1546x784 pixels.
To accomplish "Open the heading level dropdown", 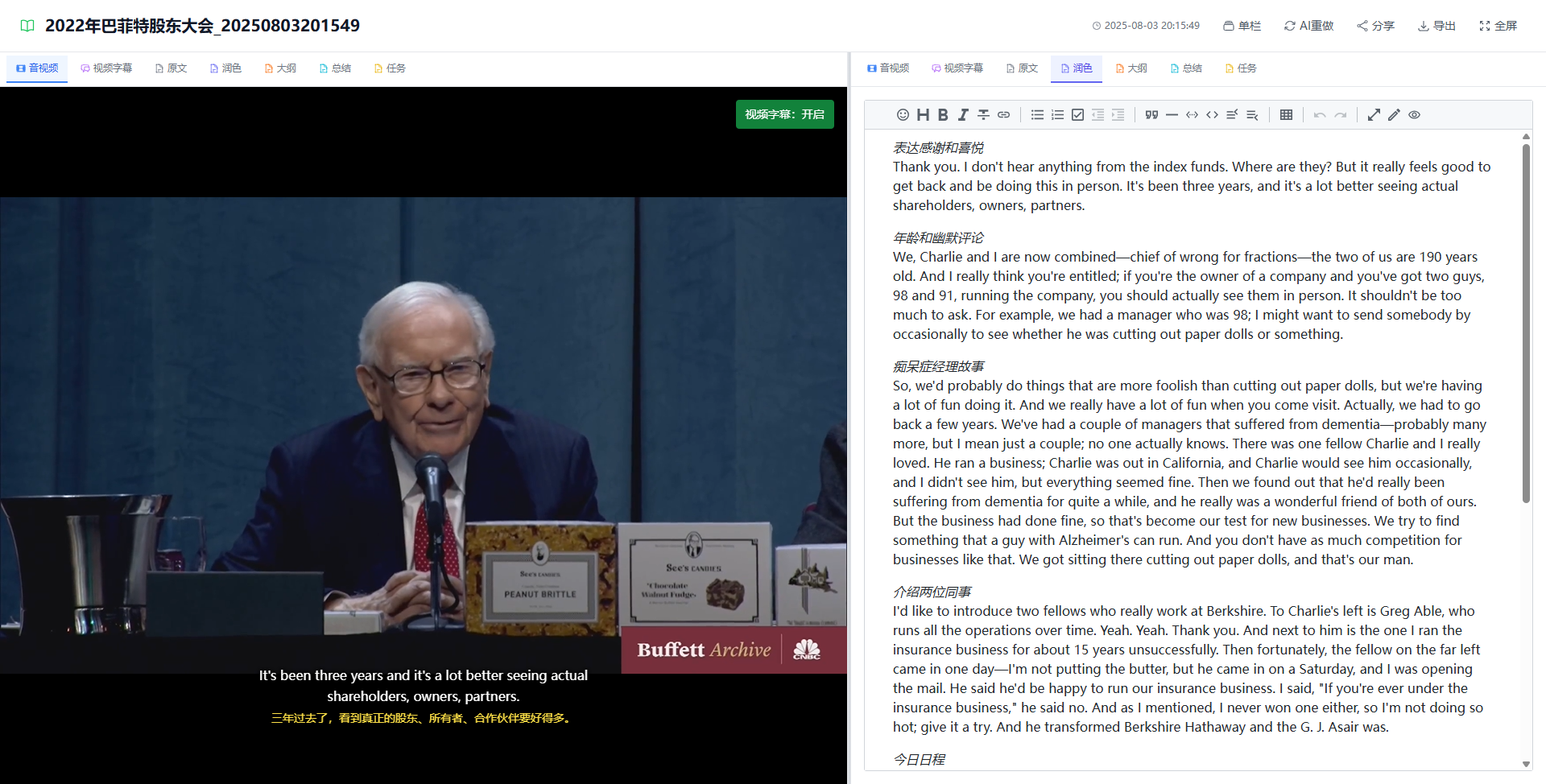I will point(923,115).
